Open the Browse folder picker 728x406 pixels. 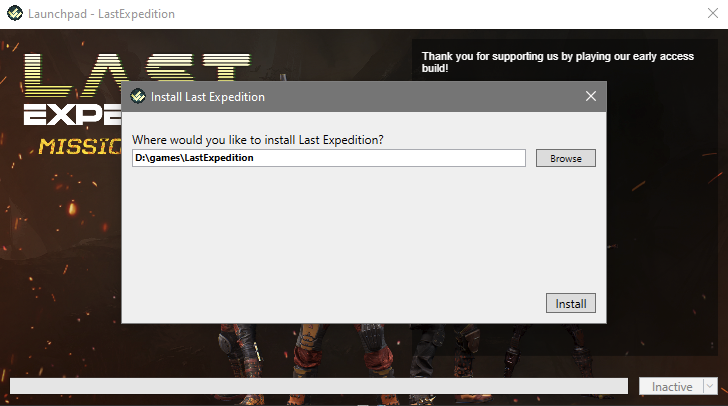point(566,158)
